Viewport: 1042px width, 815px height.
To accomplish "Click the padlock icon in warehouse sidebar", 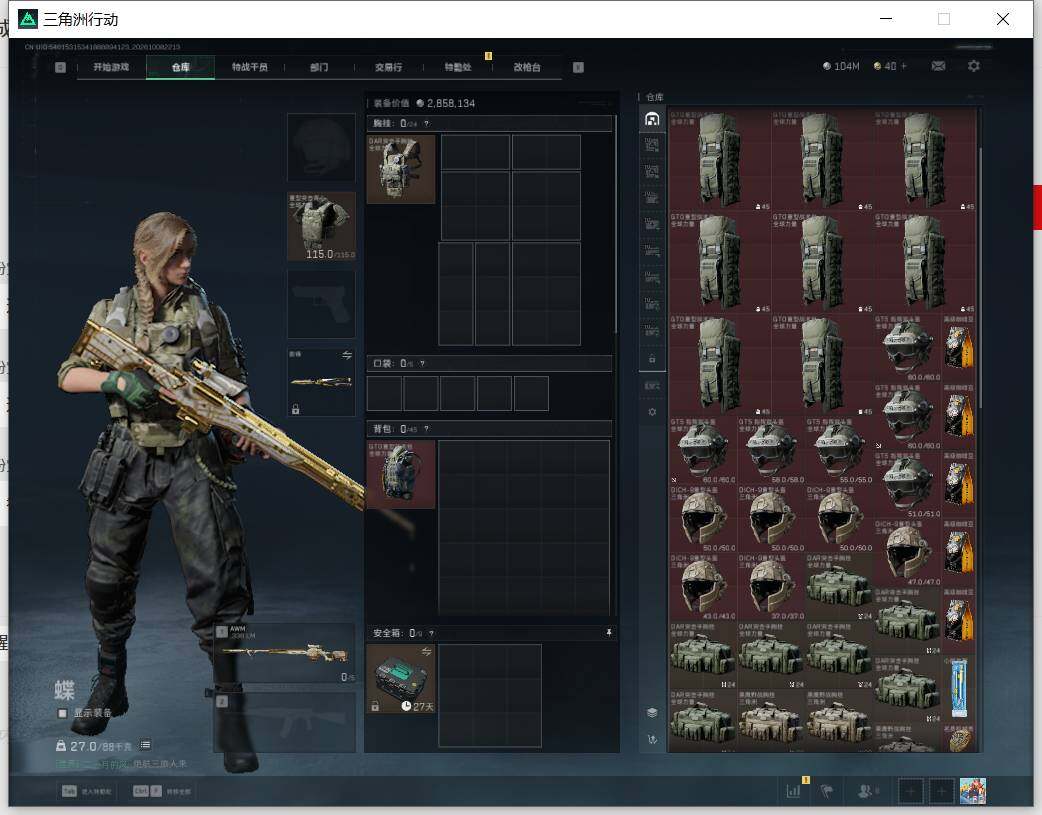I will click(652, 358).
